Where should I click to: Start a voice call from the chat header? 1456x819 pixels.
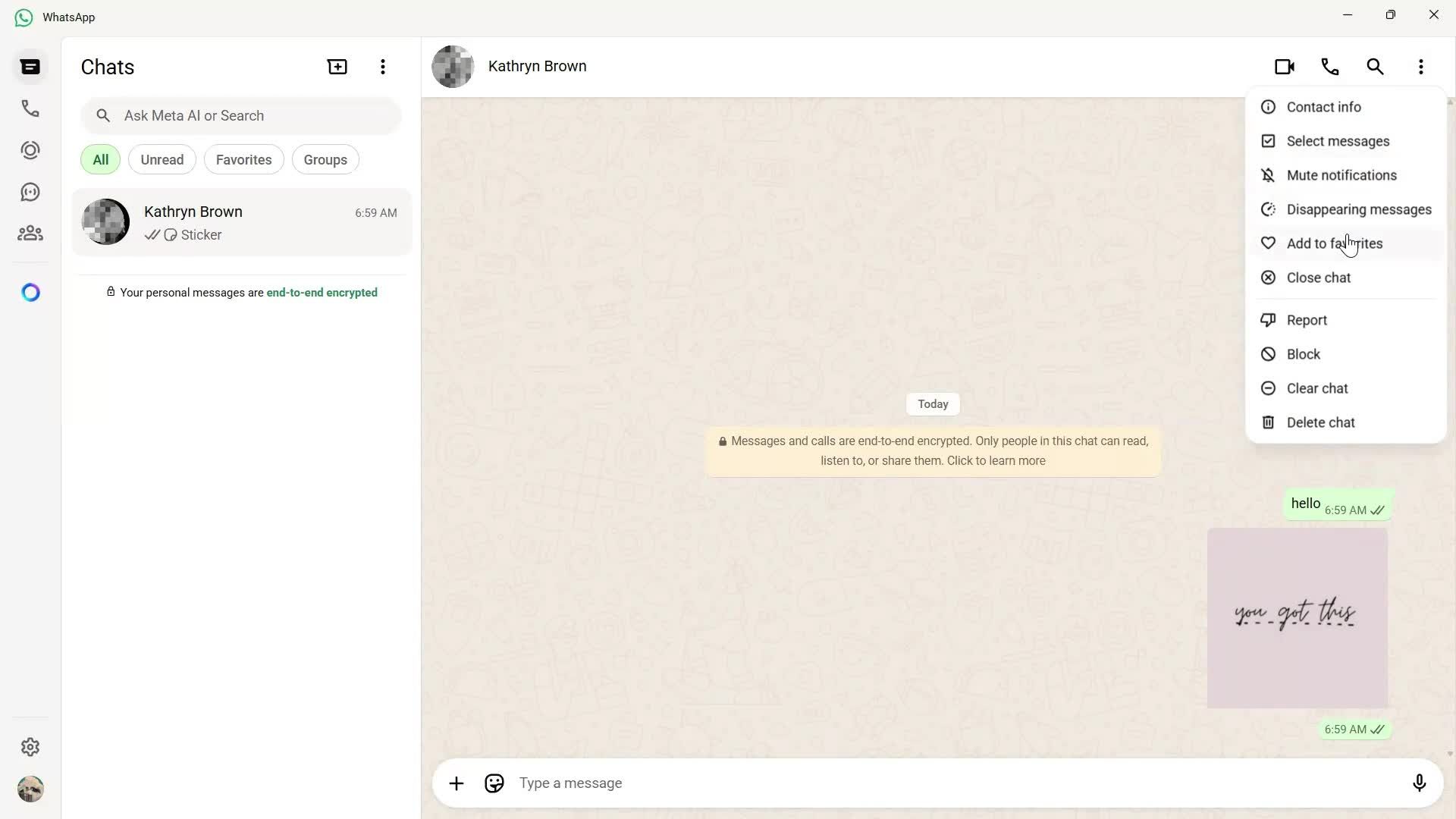(1330, 67)
